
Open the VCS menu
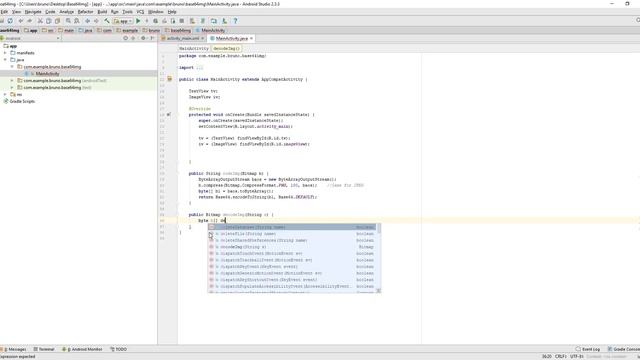click(140, 12)
